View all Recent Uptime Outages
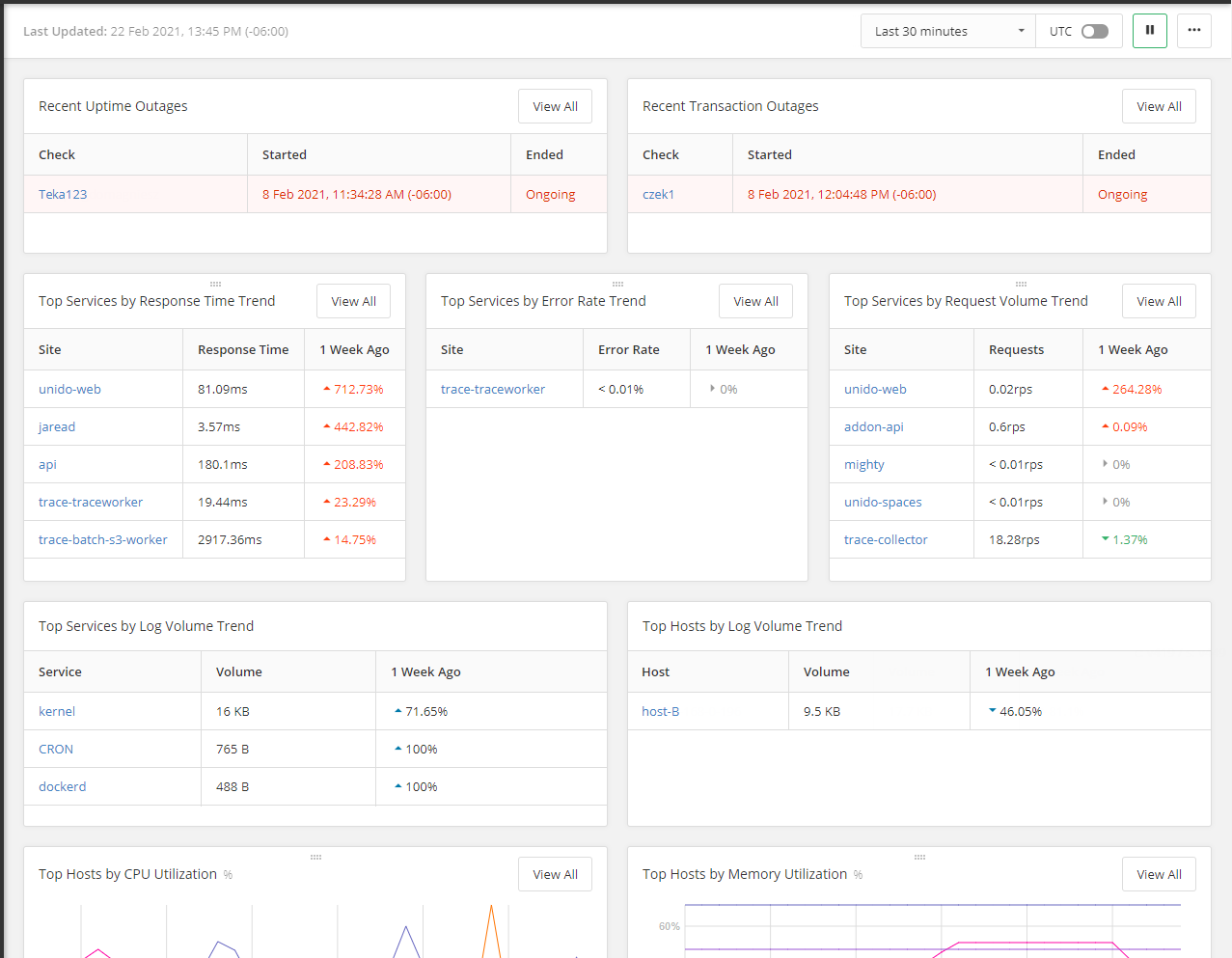 pos(555,106)
